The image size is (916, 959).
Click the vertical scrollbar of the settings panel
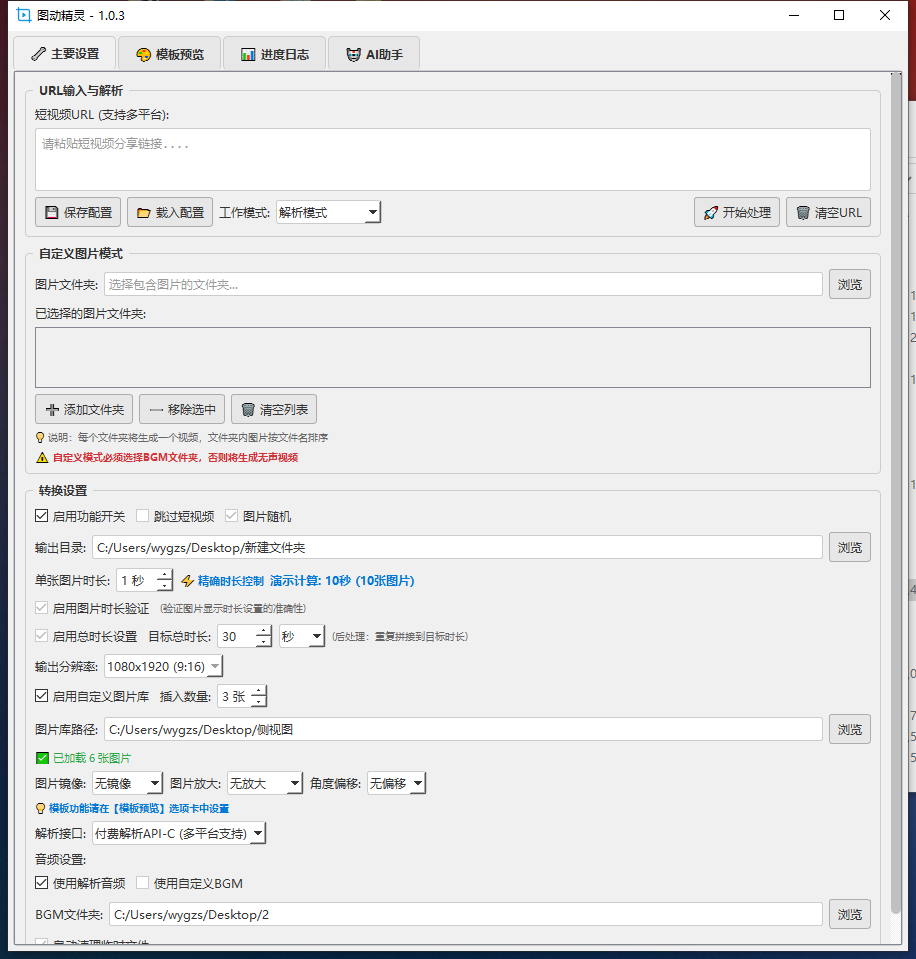pos(895,500)
